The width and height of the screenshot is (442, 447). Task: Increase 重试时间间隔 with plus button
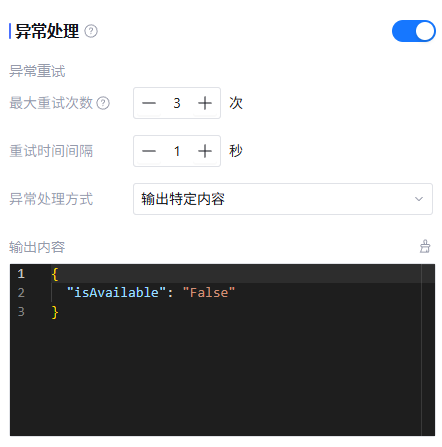205,151
